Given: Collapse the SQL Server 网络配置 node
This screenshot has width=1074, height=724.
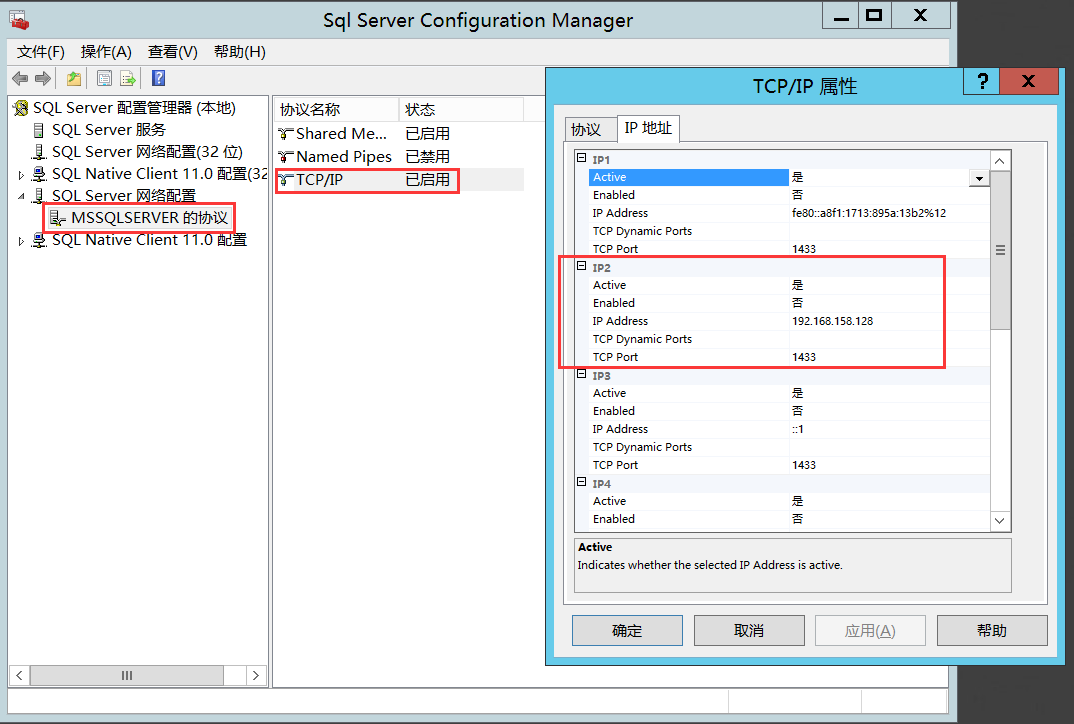Looking at the screenshot, I should tap(21, 197).
